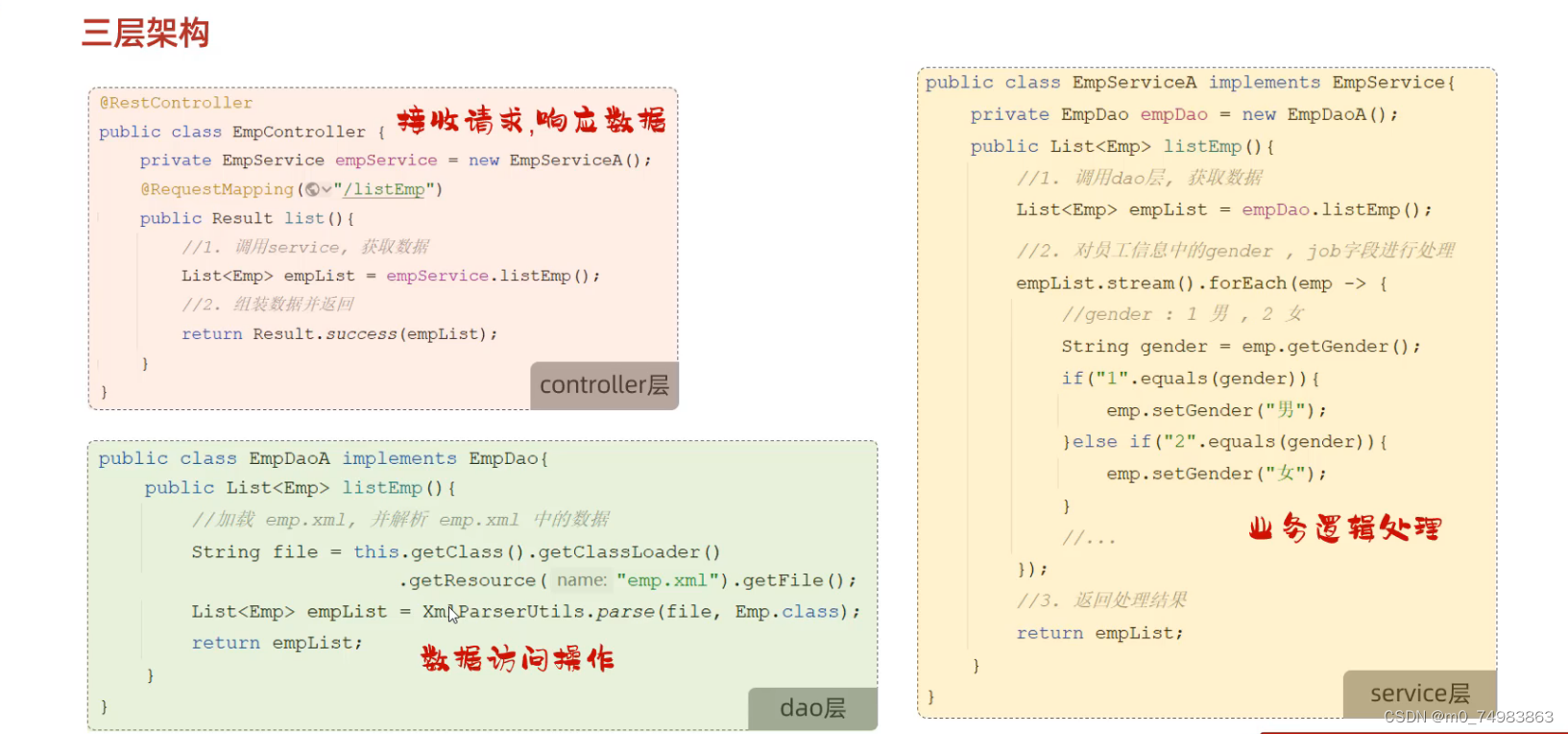Click the "public Result list(){" method line
The height and width of the screenshot is (734, 1568).
(247, 218)
